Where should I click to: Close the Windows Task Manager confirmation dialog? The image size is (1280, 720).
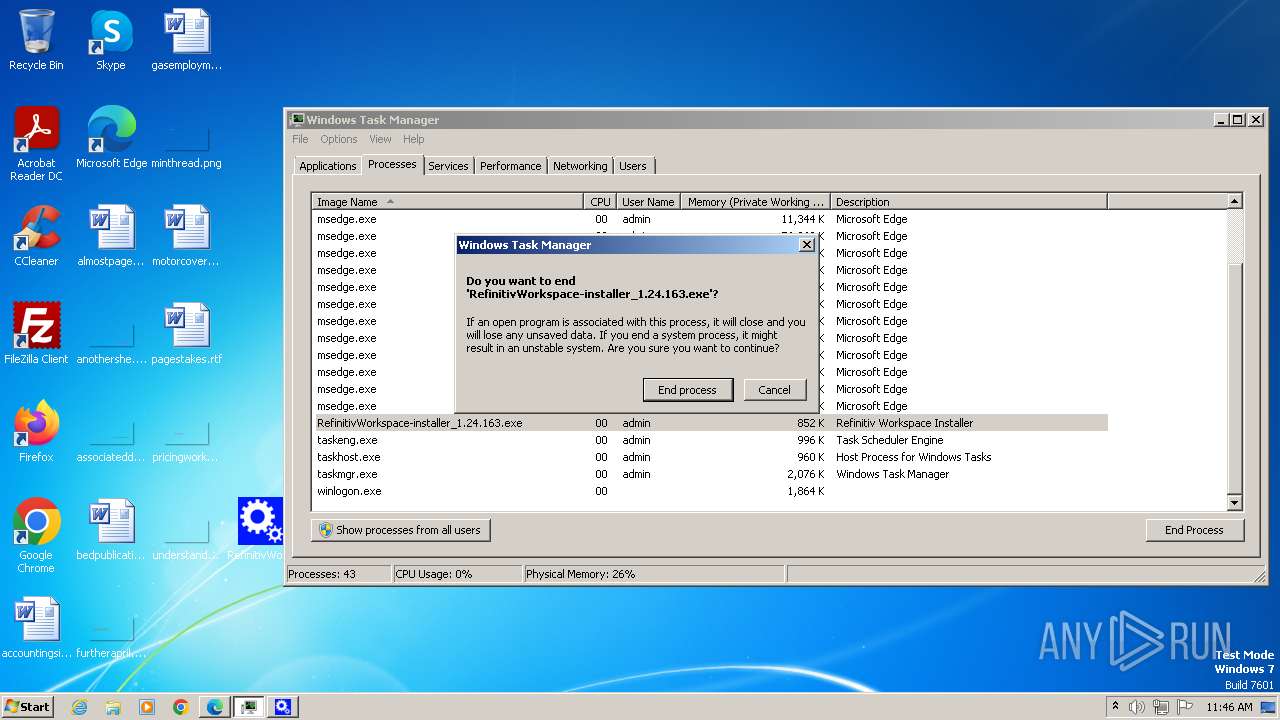coord(807,245)
